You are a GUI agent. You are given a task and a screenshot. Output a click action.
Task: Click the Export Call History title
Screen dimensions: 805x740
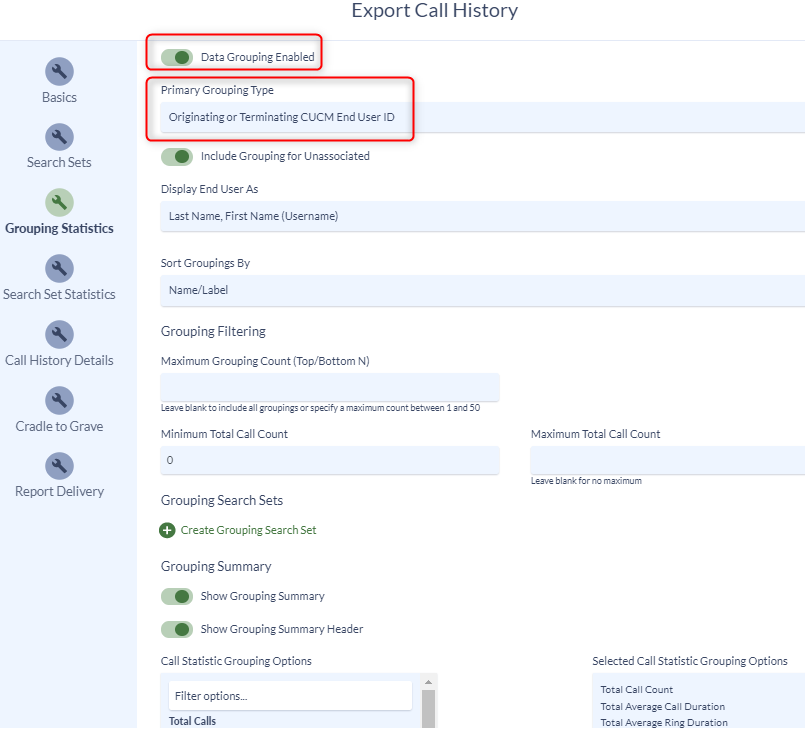[435, 10]
